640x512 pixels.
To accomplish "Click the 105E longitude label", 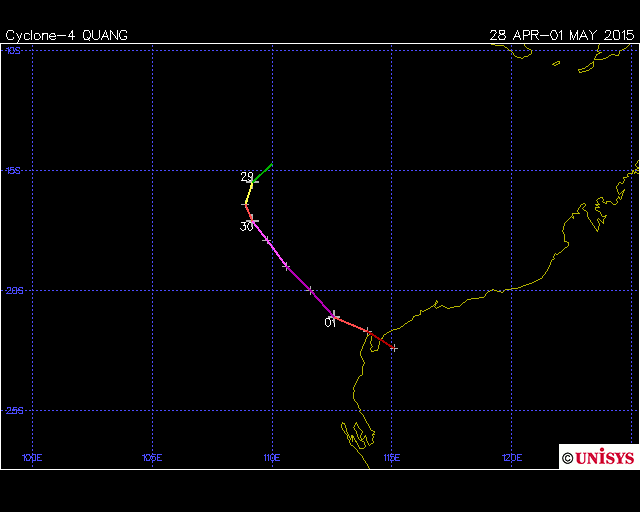I will [152, 458].
